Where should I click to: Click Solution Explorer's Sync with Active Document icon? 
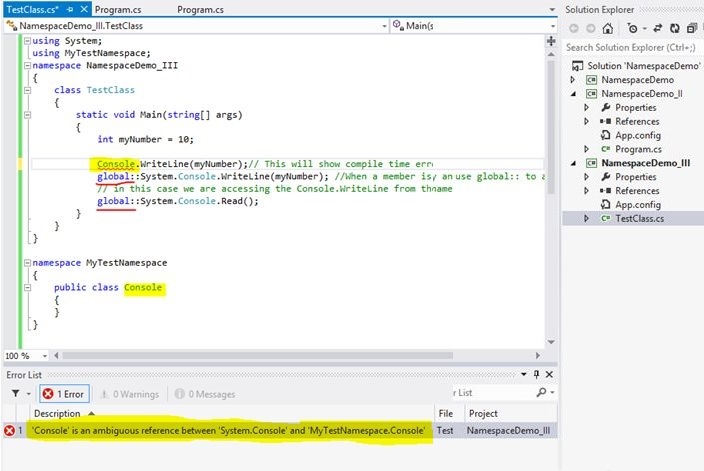pyautogui.click(x=660, y=28)
